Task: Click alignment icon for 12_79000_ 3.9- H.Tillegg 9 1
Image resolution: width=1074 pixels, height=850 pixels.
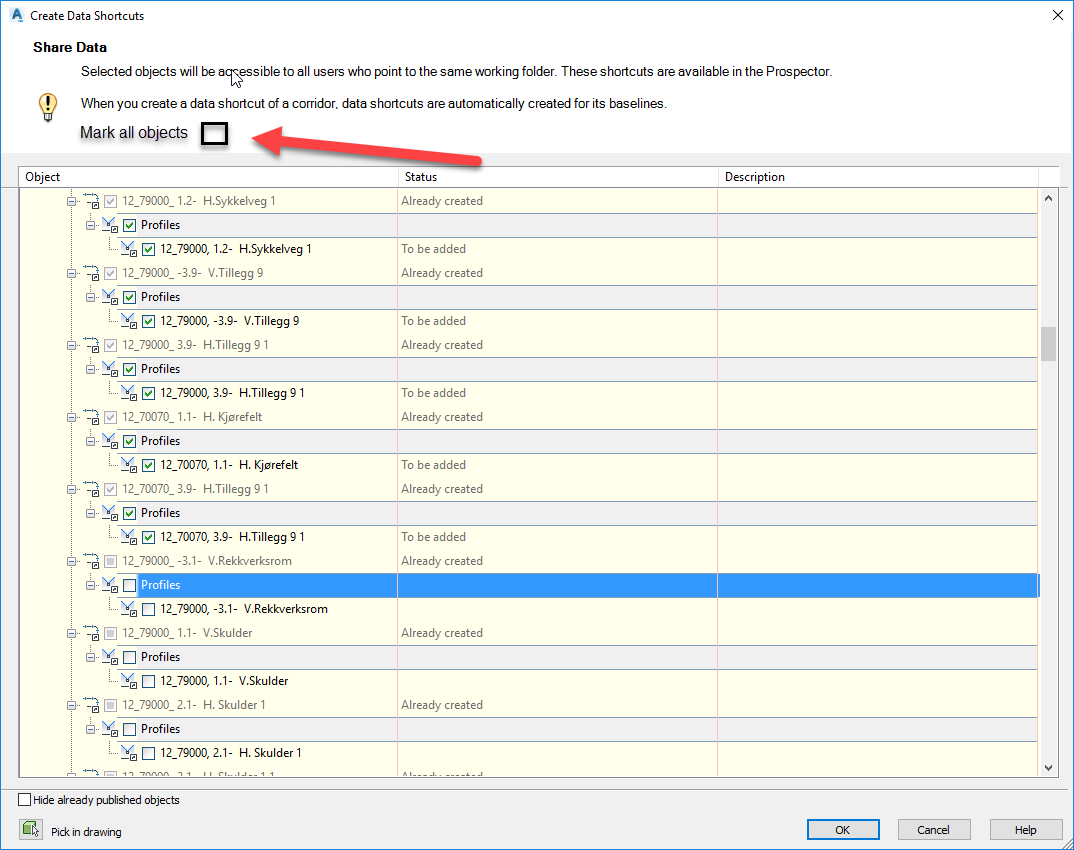Action: 92,345
